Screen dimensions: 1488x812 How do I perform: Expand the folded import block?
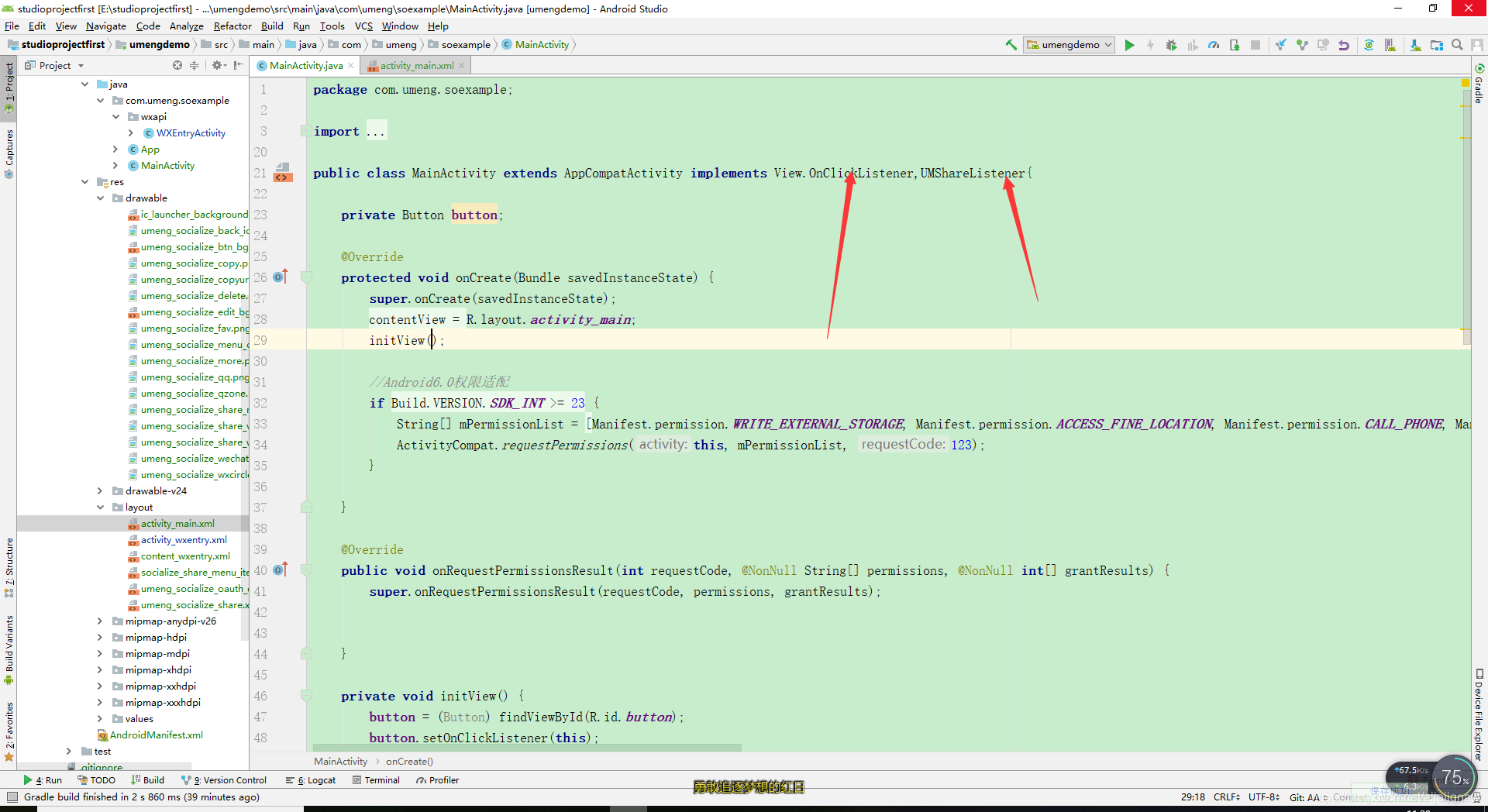coord(306,131)
